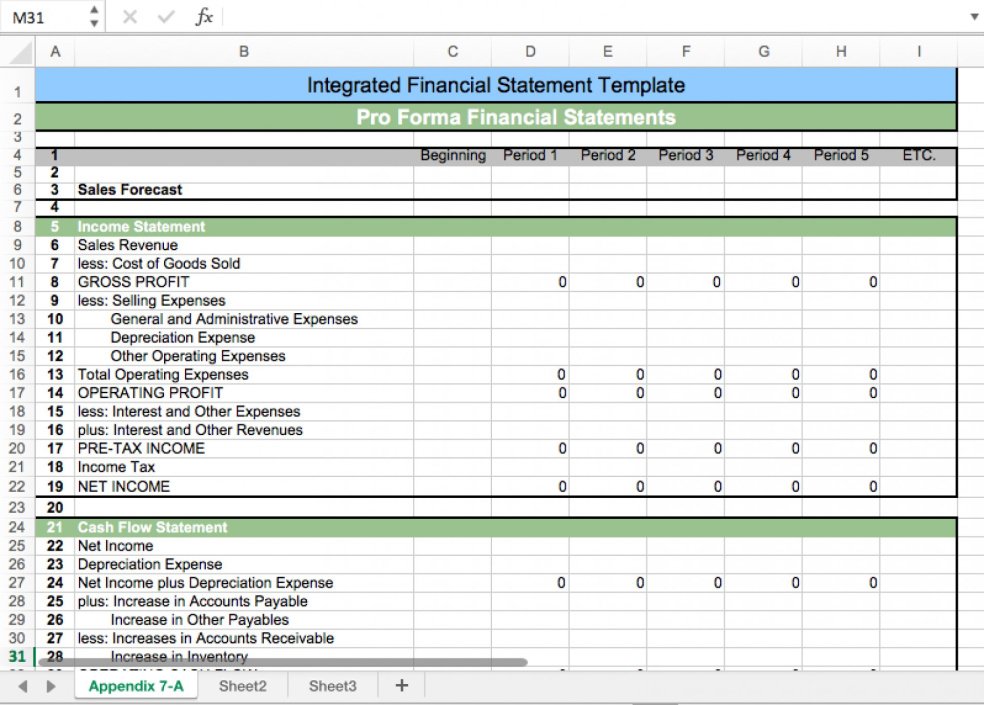The height and width of the screenshot is (705, 984).
Task: Click the previous sheet navigation arrow
Action: tap(23, 686)
